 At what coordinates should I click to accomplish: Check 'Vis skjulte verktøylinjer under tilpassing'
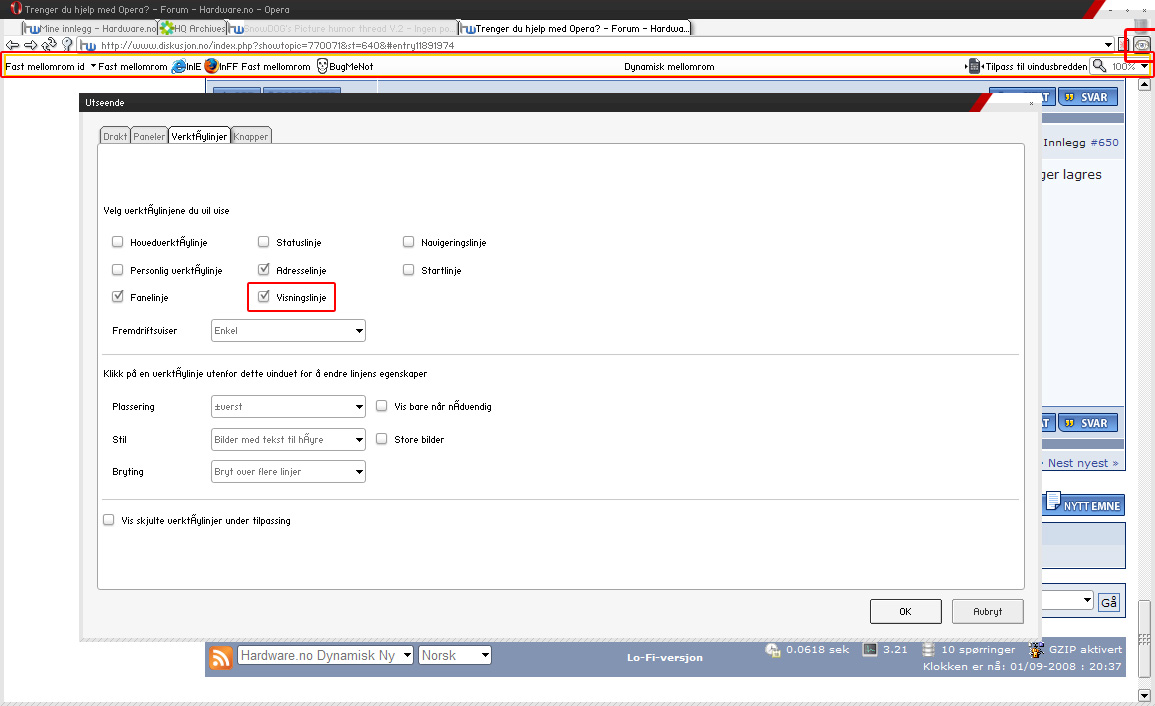click(109, 520)
